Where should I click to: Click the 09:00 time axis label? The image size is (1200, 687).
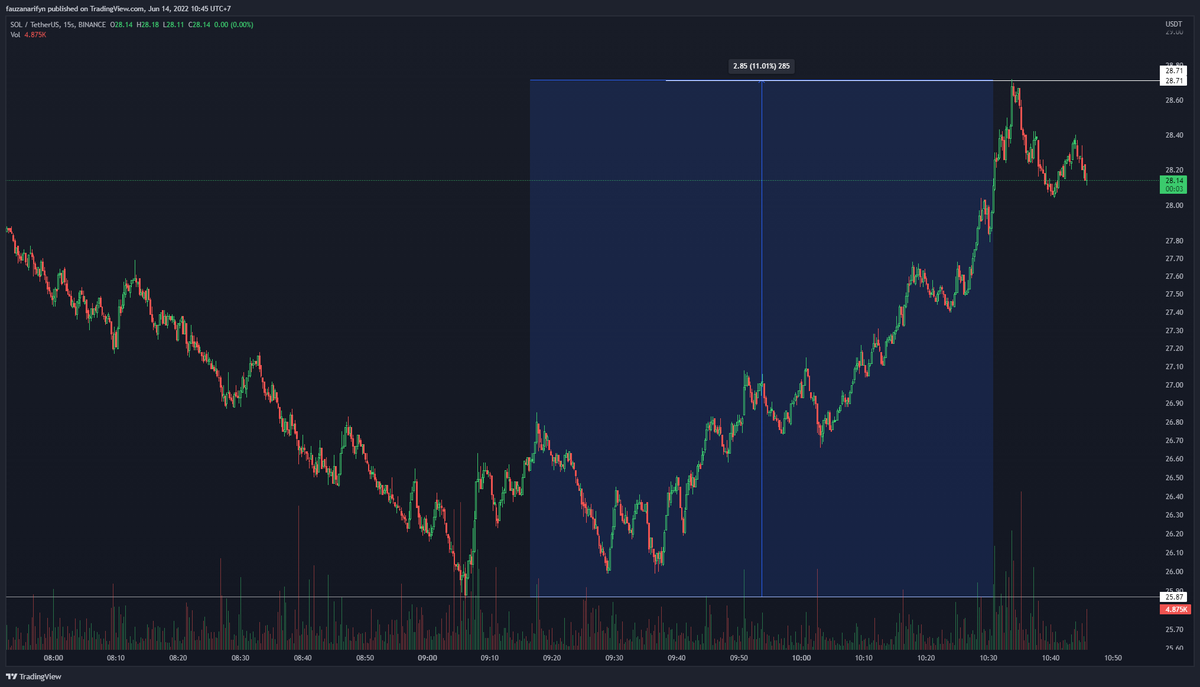428,658
